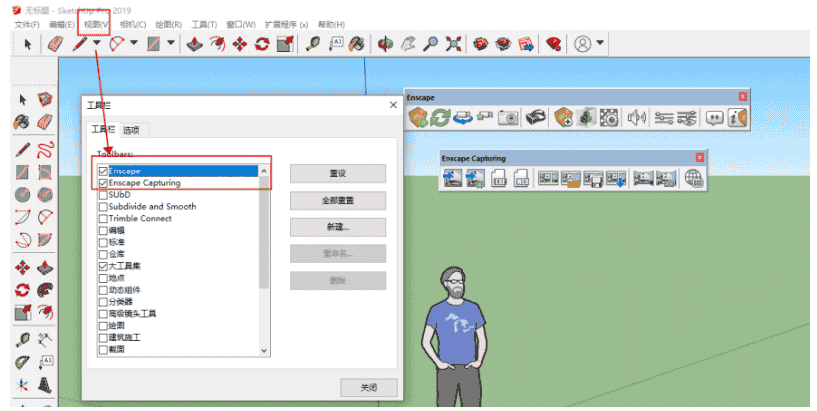Viewport: 817px width, 411px height.
Task: Enable VR headset mode in Enscape
Action: tap(537, 118)
